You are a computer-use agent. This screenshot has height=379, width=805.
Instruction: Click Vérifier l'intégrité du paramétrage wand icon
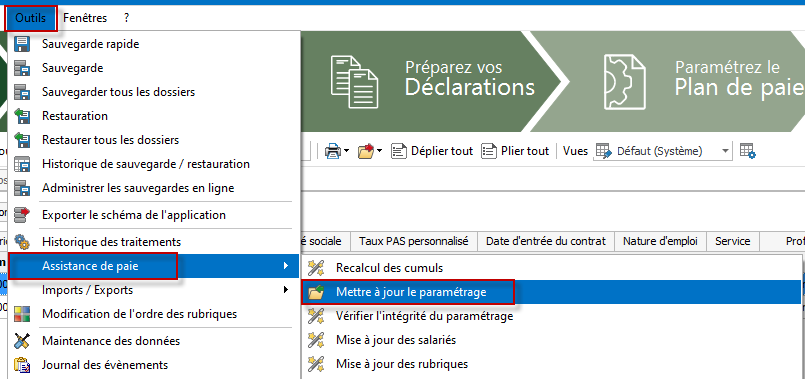pyautogui.click(x=316, y=316)
